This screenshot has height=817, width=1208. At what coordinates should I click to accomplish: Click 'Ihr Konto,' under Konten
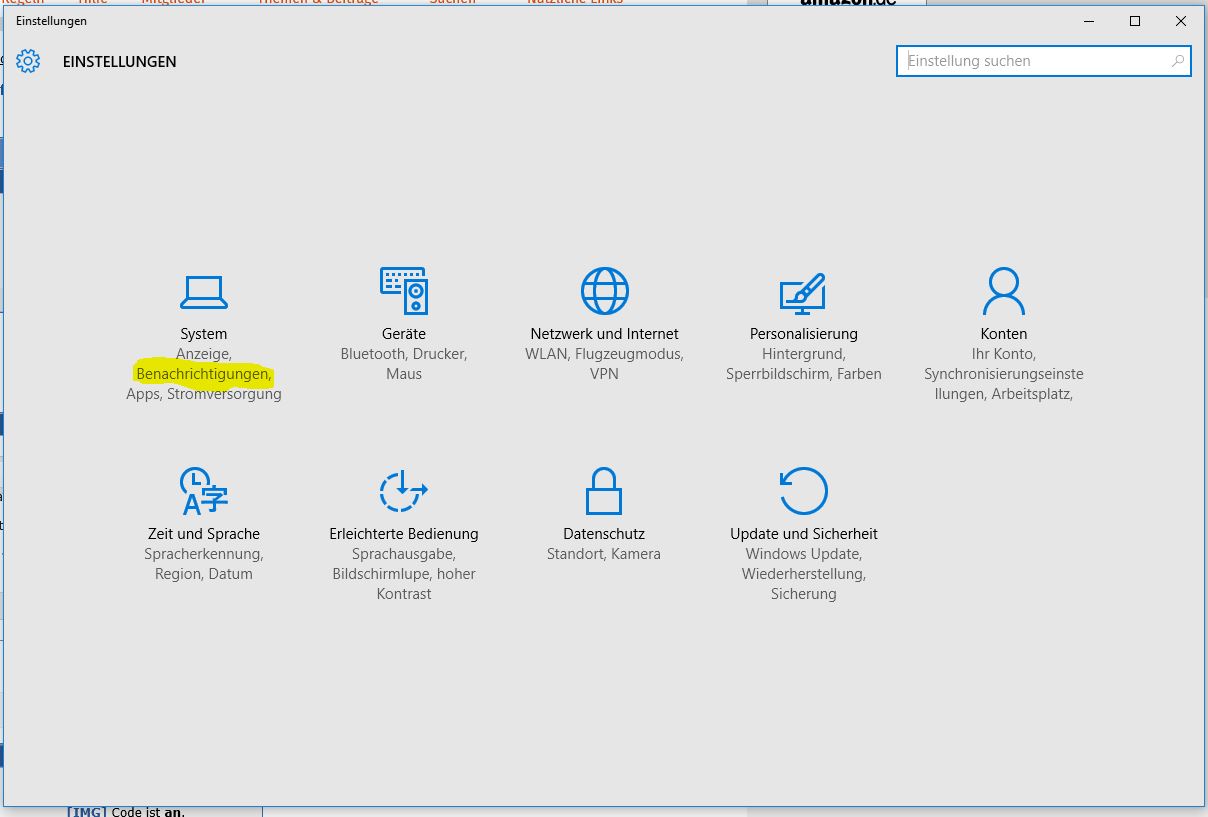point(1004,354)
